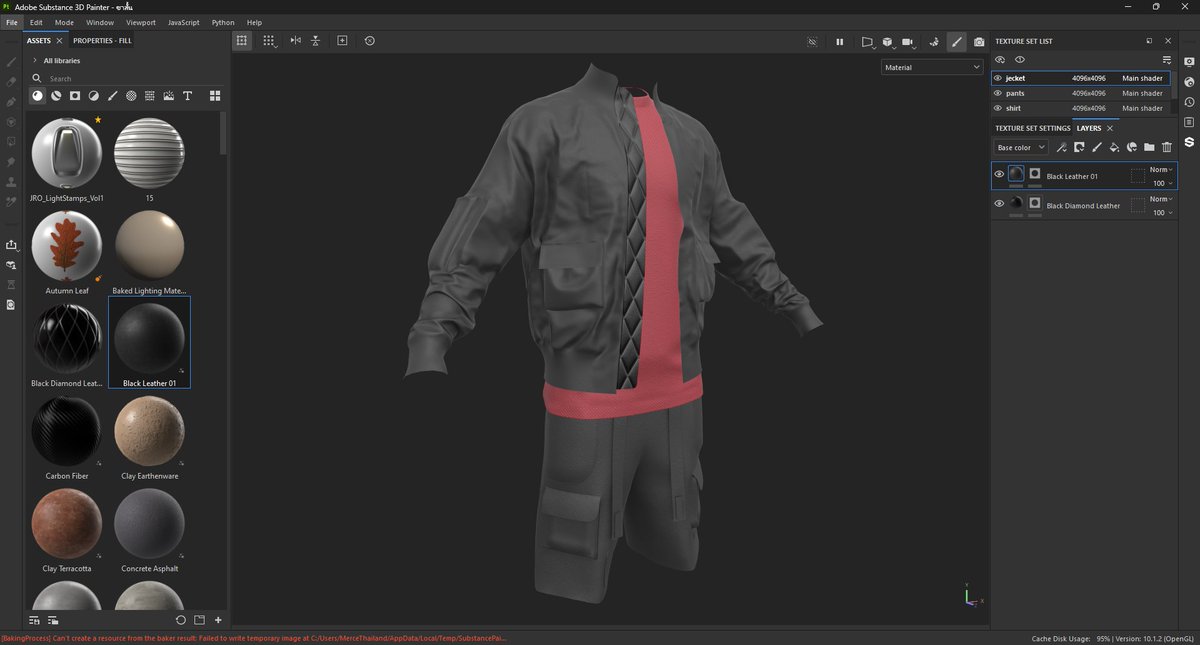Open Black Diamond Leather blend mode dropdown
Image resolution: width=1200 pixels, height=645 pixels.
[1162, 199]
